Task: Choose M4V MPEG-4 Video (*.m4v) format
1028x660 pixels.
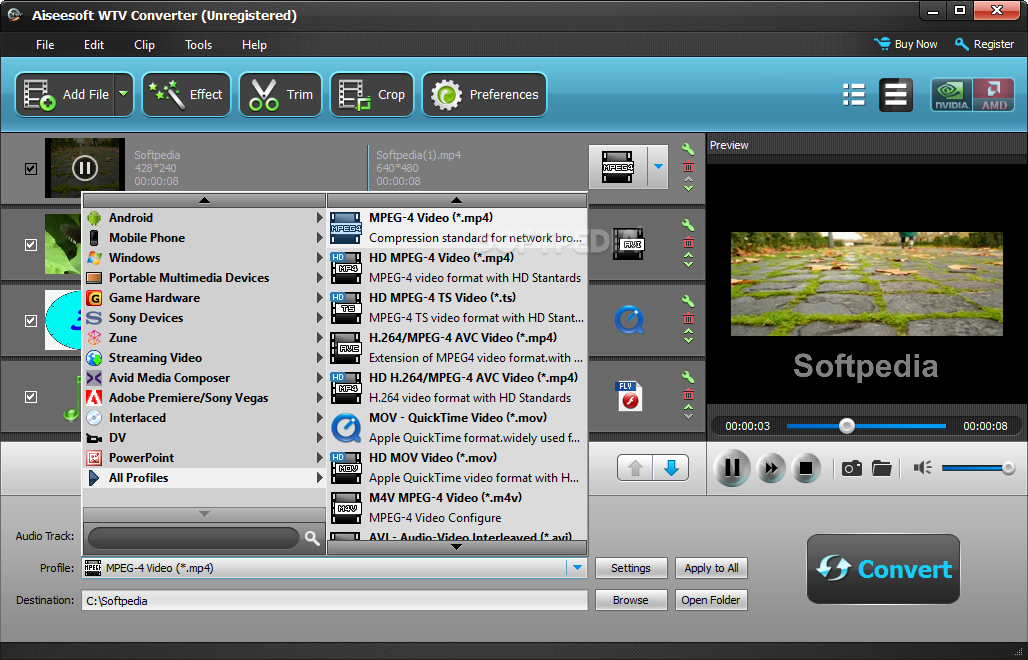Action: pyautogui.click(x=457, y=507)
